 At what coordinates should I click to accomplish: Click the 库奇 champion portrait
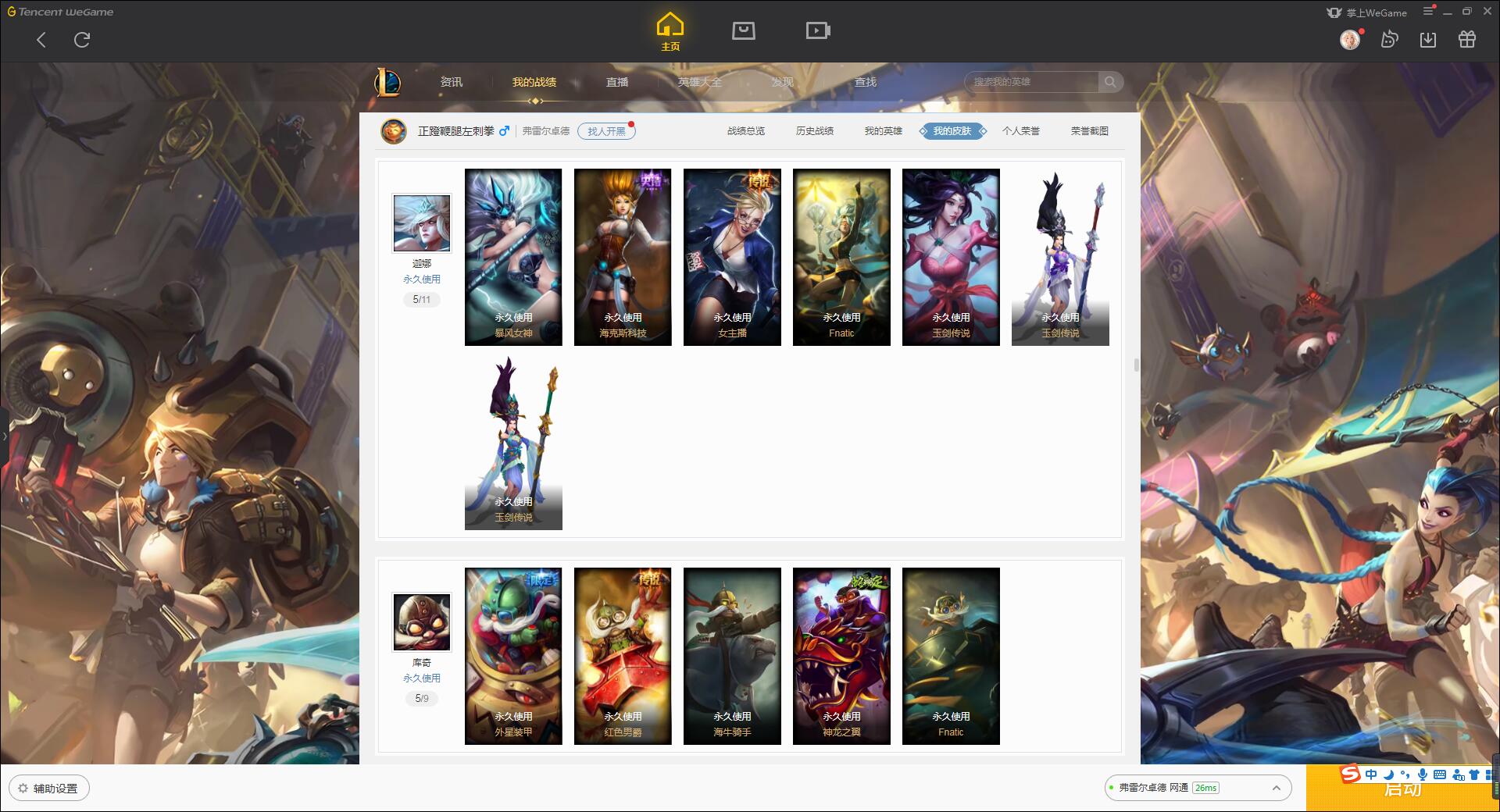click(x=422, y=622)
